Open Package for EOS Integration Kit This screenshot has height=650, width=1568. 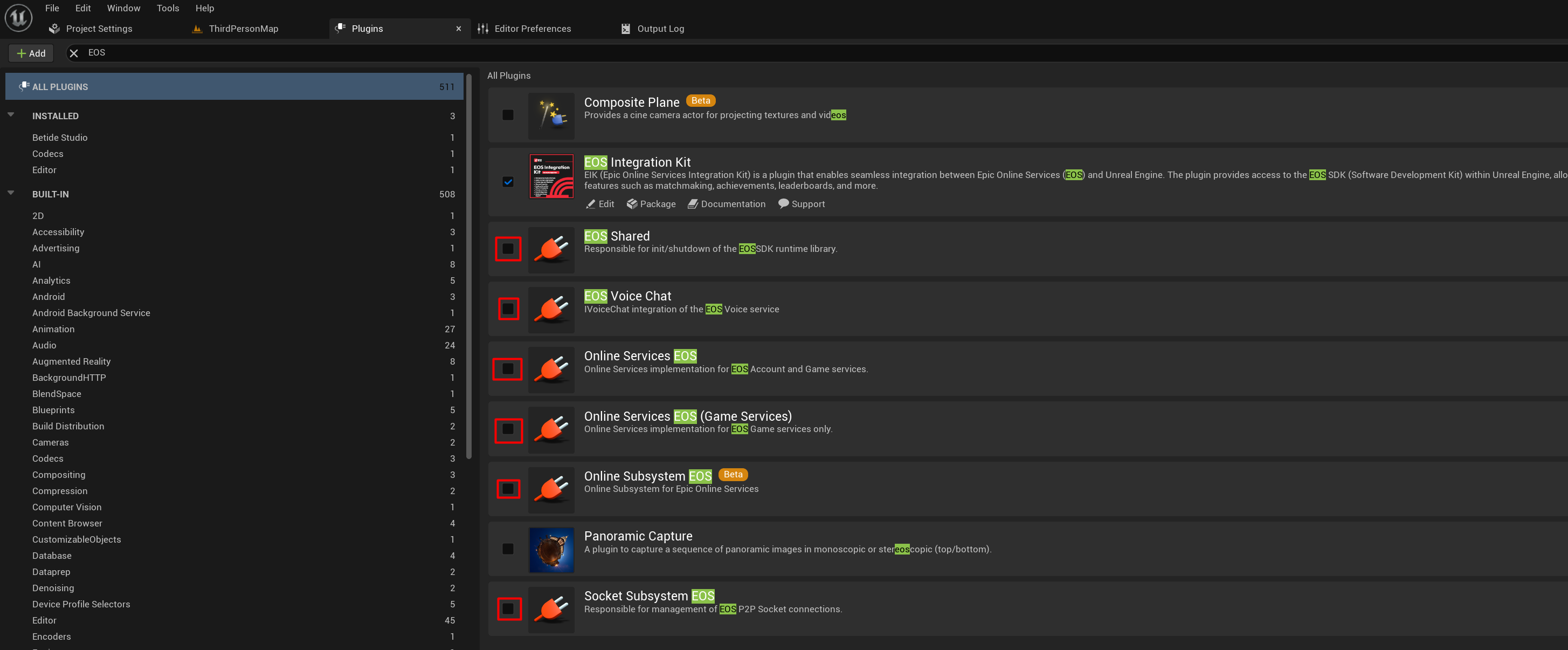click(x=651, y=204)
